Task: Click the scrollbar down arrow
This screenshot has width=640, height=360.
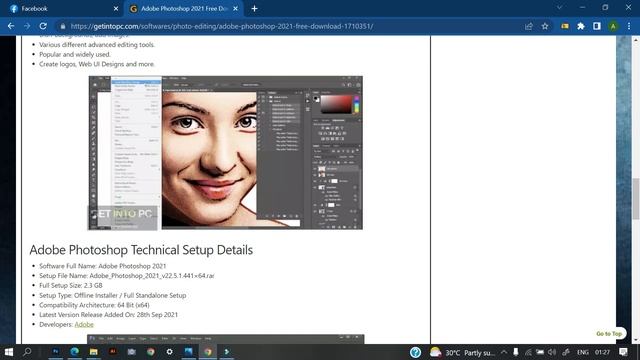Action: tap(636, 340)
